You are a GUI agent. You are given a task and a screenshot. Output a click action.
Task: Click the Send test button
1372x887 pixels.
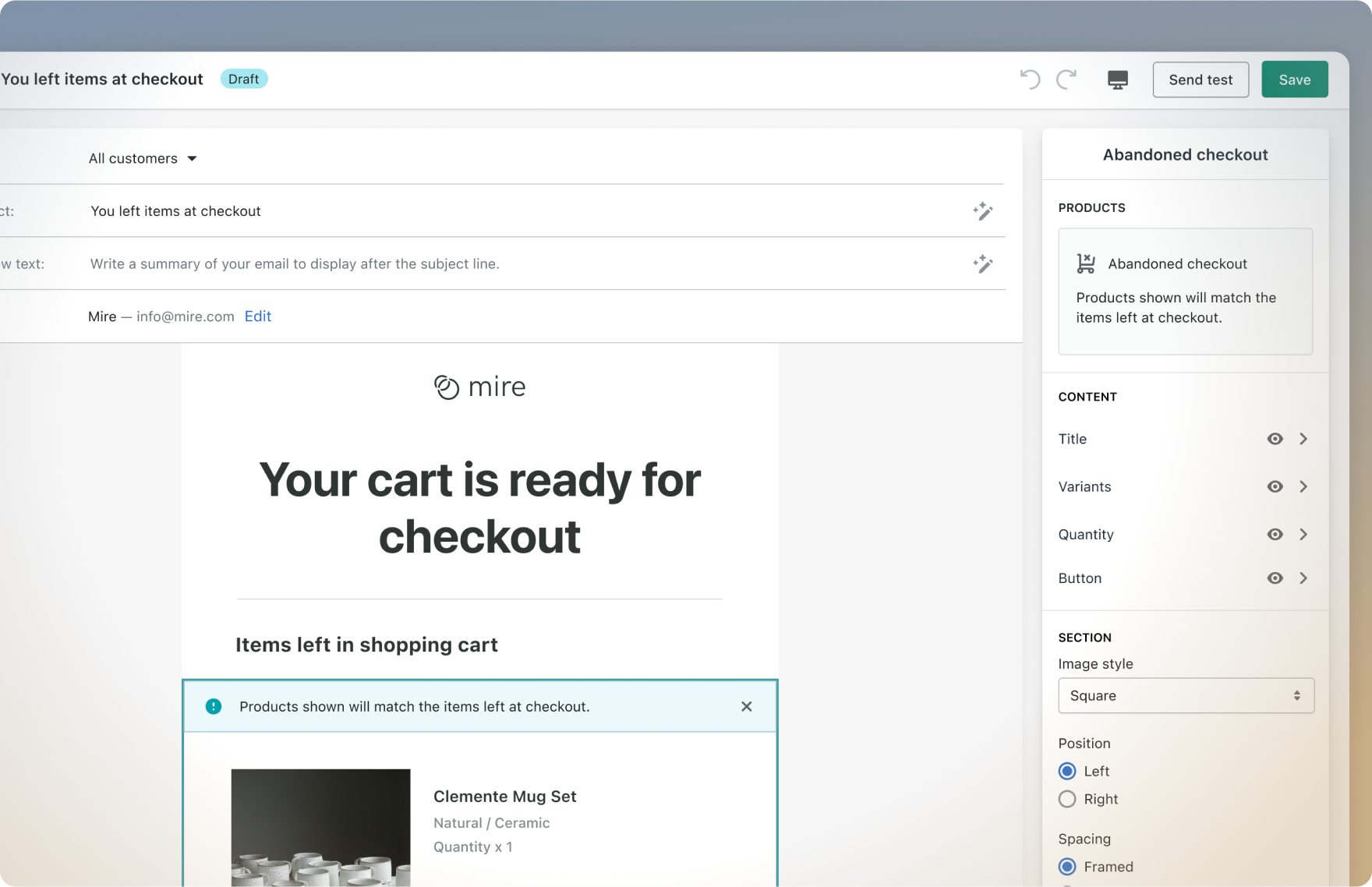(x=1200, y=80)
